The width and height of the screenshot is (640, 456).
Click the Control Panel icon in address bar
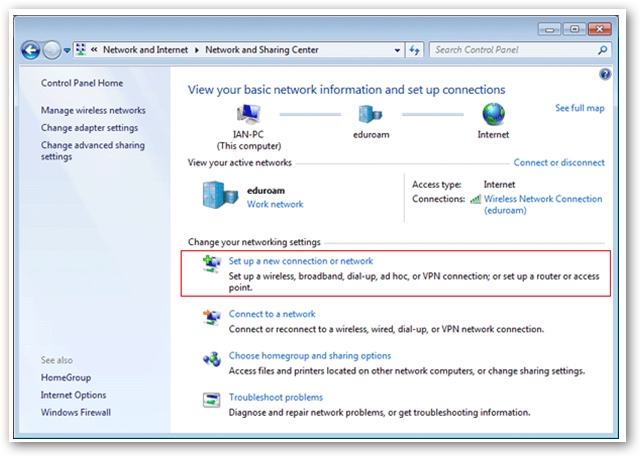81,50
